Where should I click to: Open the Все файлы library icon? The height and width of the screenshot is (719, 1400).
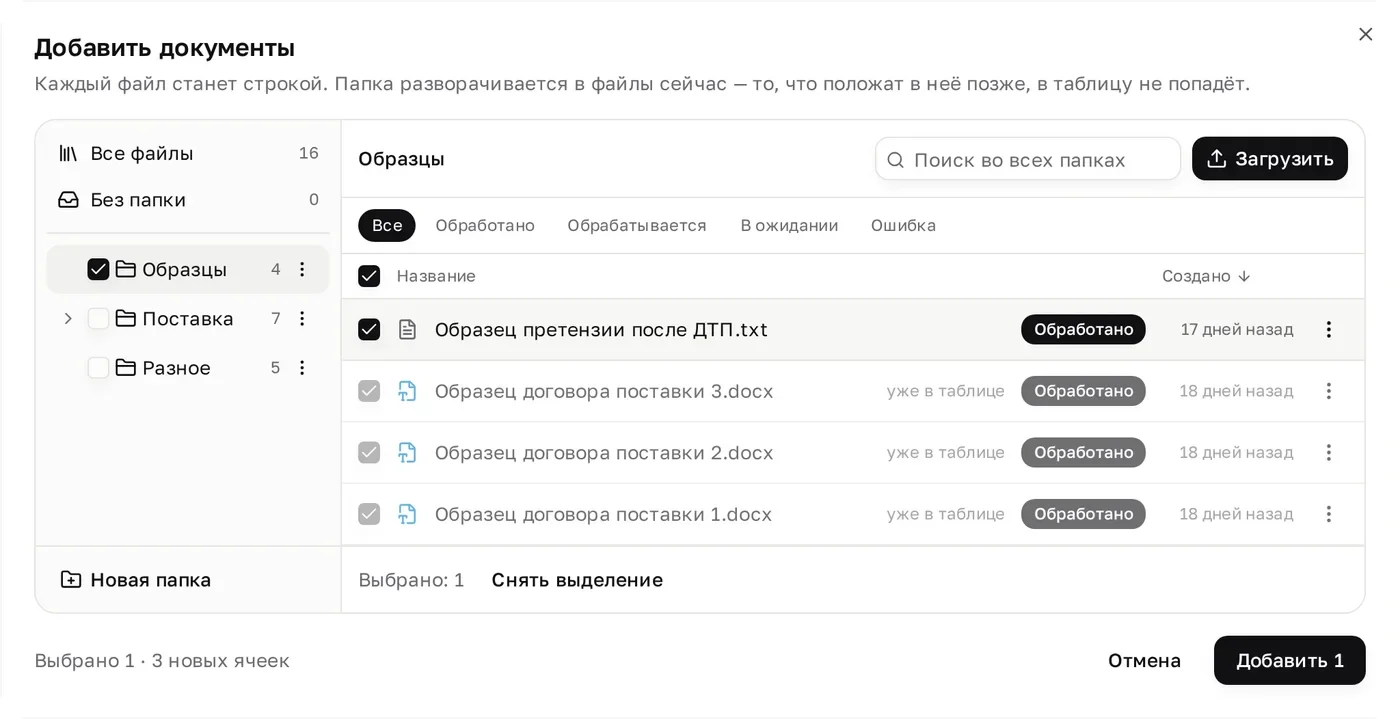click(x=68, y=153)
